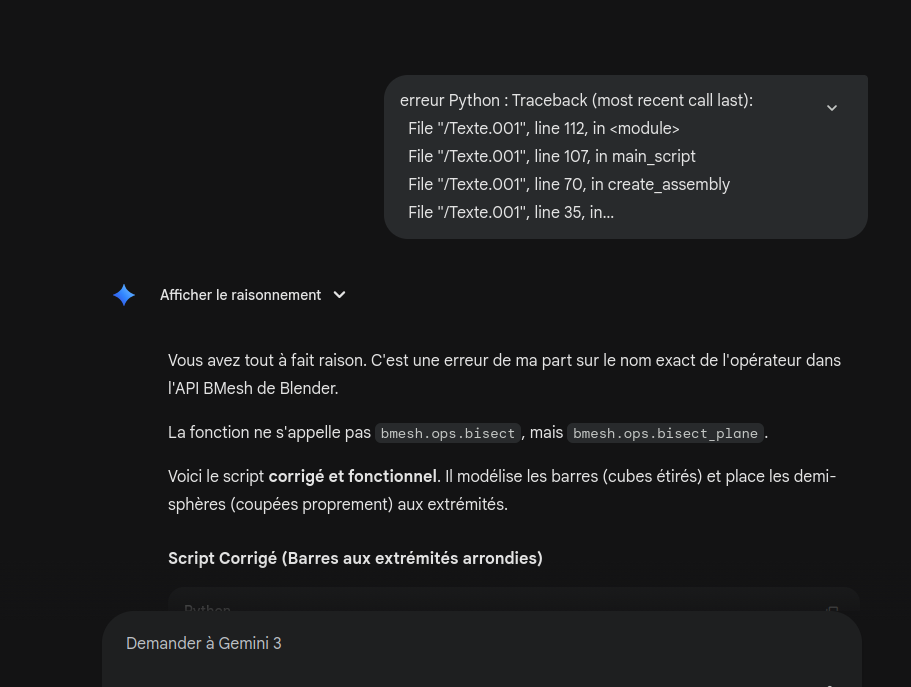Click the Gemini sparkle icon
The height and width of the screenshot is (687, 911).
[124, 295]
